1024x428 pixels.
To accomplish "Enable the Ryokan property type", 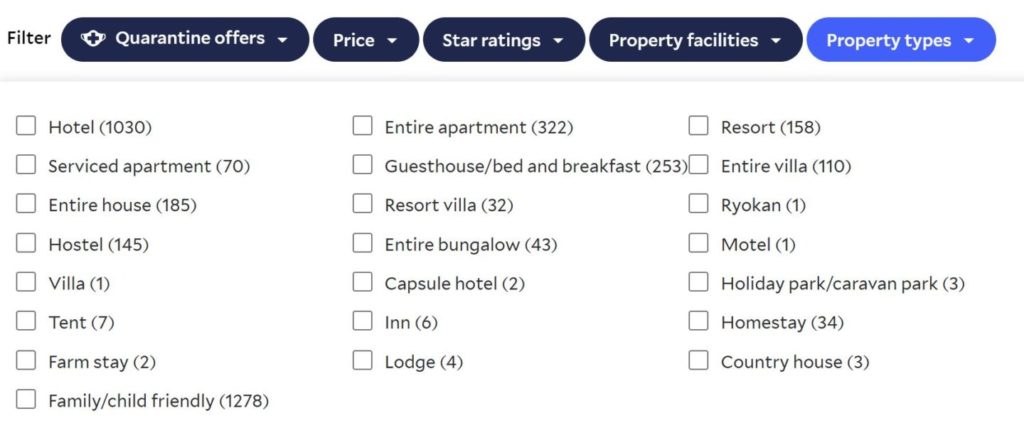I will tap(699, 204).
